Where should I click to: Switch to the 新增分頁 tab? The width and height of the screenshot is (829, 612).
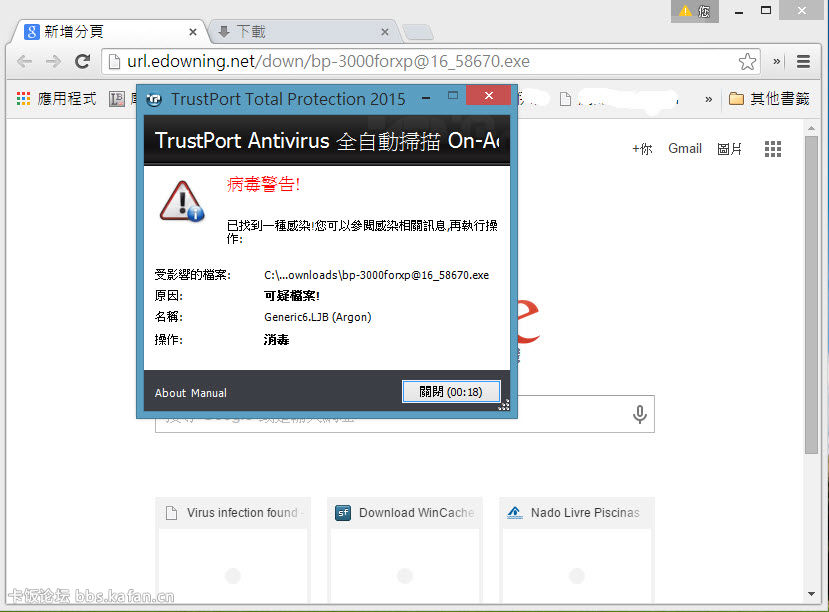coord(108,32)
